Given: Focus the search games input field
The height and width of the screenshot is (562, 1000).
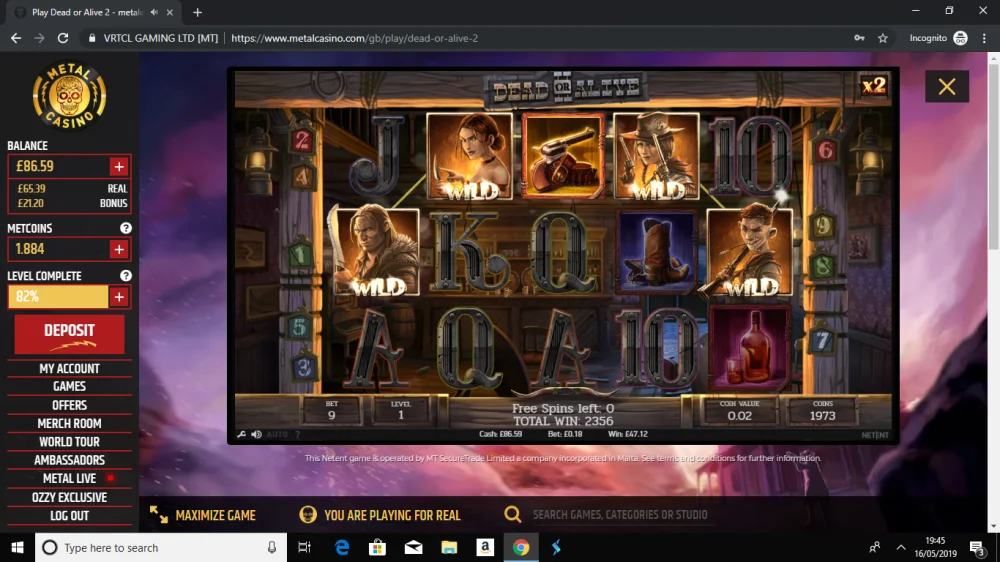Looking at the screenshot, I should pos(622,515).
